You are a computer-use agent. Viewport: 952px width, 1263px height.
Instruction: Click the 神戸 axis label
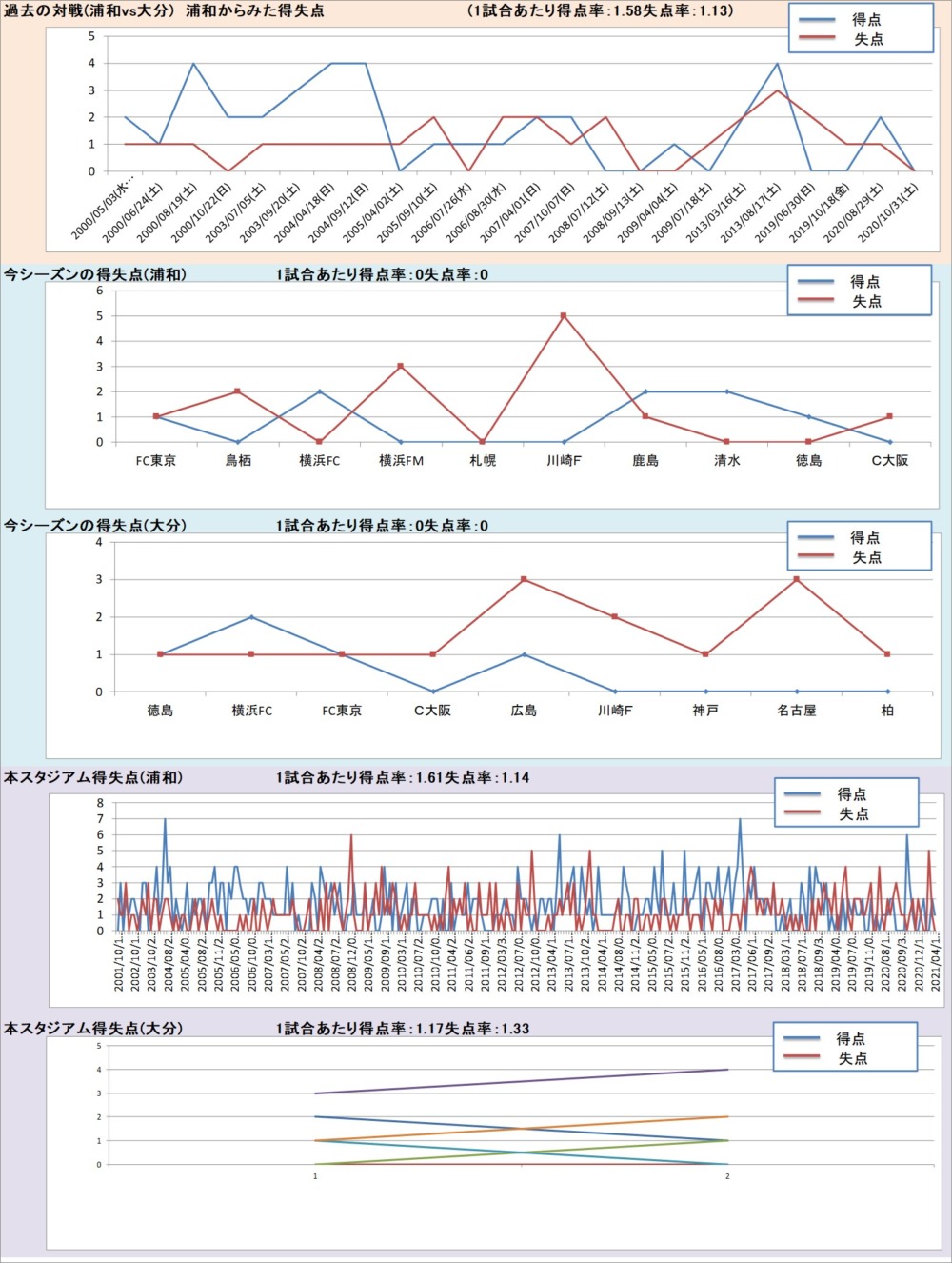(705, 711)
